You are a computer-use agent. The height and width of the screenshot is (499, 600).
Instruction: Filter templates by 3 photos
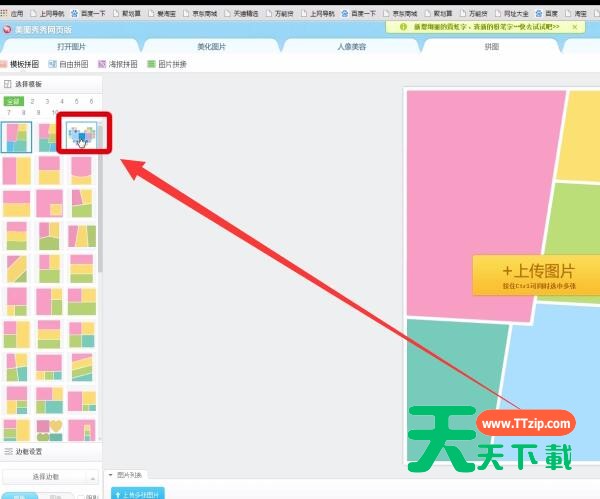tap(47, 101)
